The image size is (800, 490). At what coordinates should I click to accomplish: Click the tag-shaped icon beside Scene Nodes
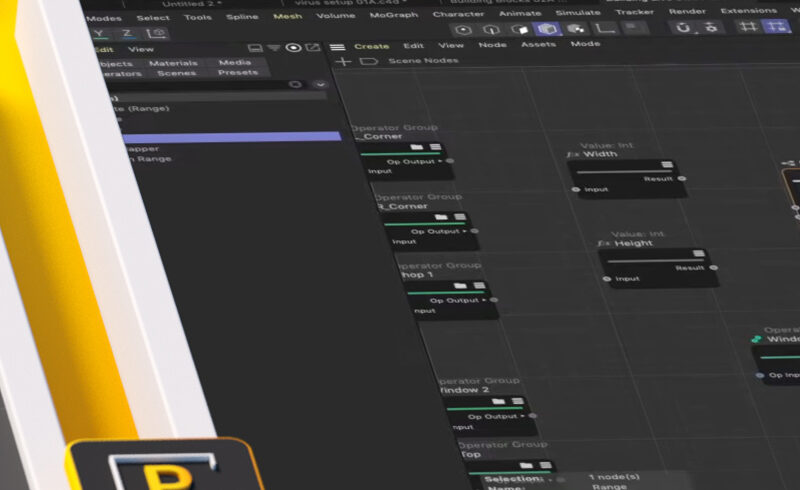point(368,61)
